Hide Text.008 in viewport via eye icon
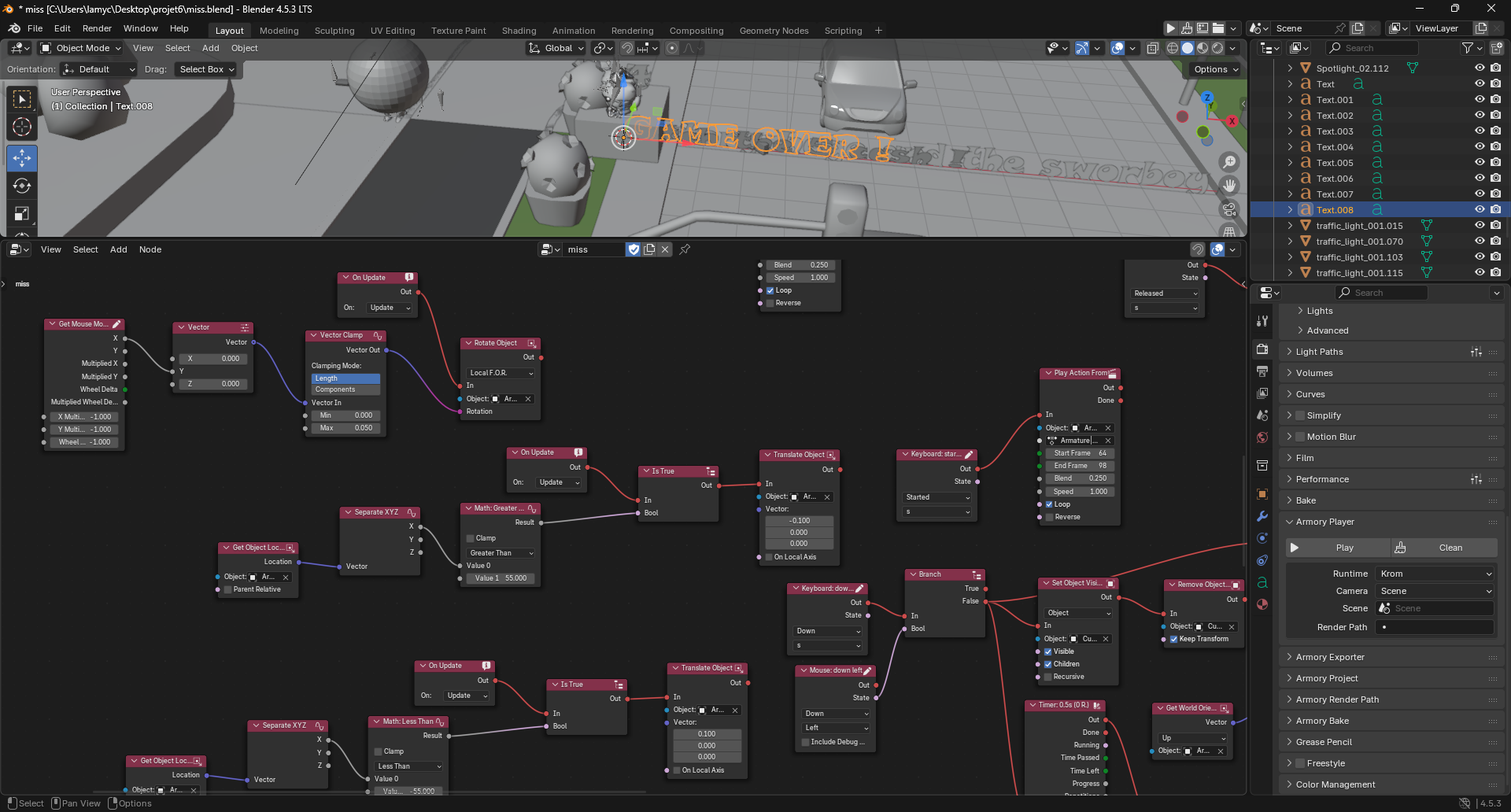Screen dimensions: 1511x812 pyautogui.click(x=1480, y=210)
